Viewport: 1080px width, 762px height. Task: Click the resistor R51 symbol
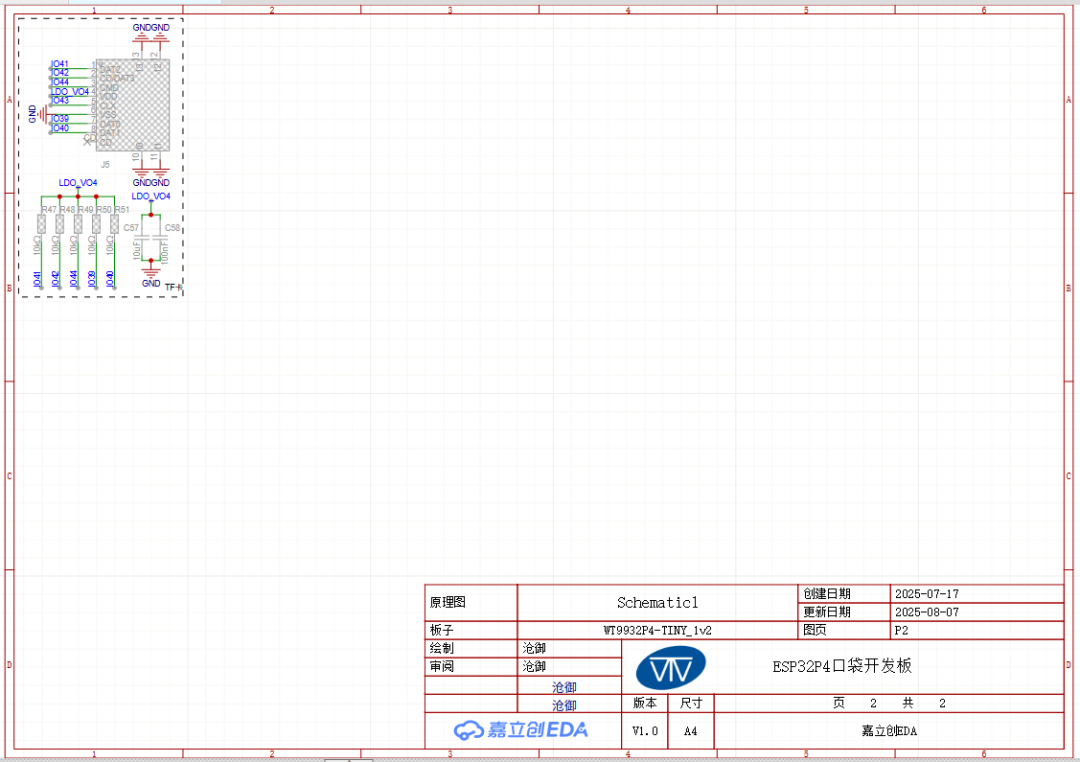click(114, 224)
